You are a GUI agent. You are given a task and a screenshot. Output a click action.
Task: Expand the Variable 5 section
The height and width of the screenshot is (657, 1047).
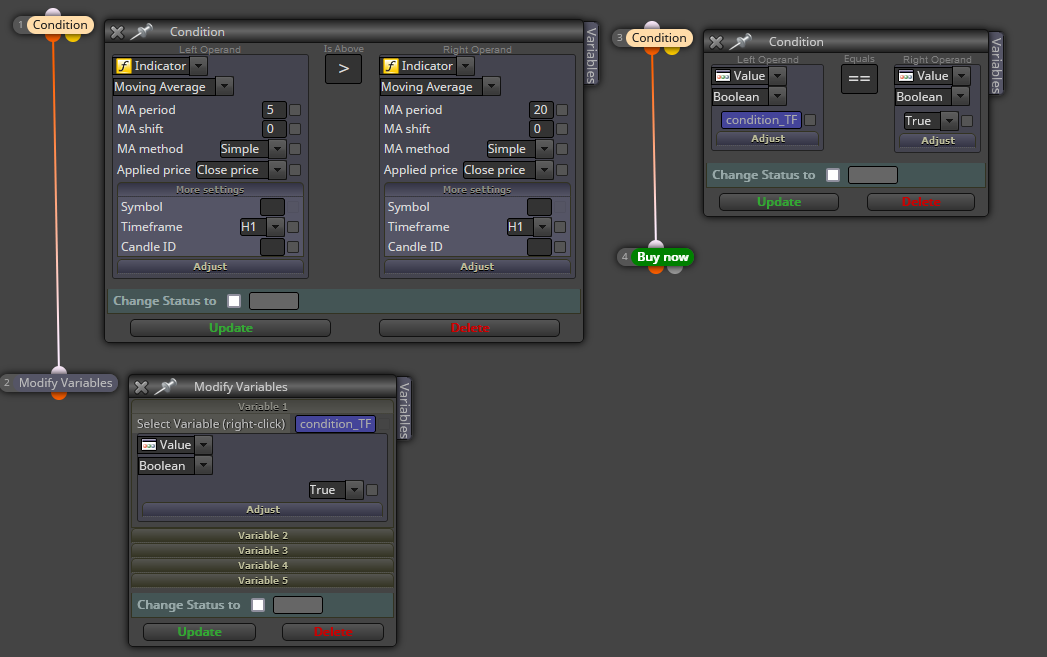click(x=262, y=581)
